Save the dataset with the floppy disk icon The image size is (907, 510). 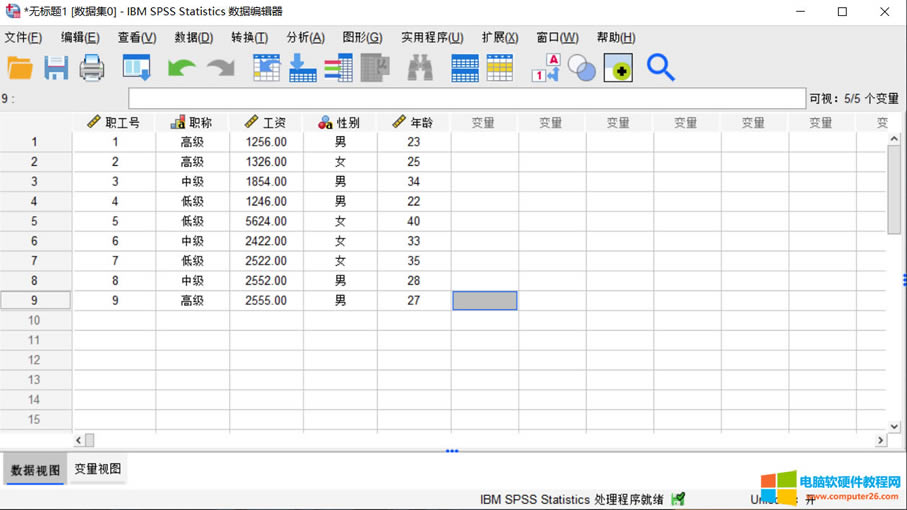[x=56, y=68]
